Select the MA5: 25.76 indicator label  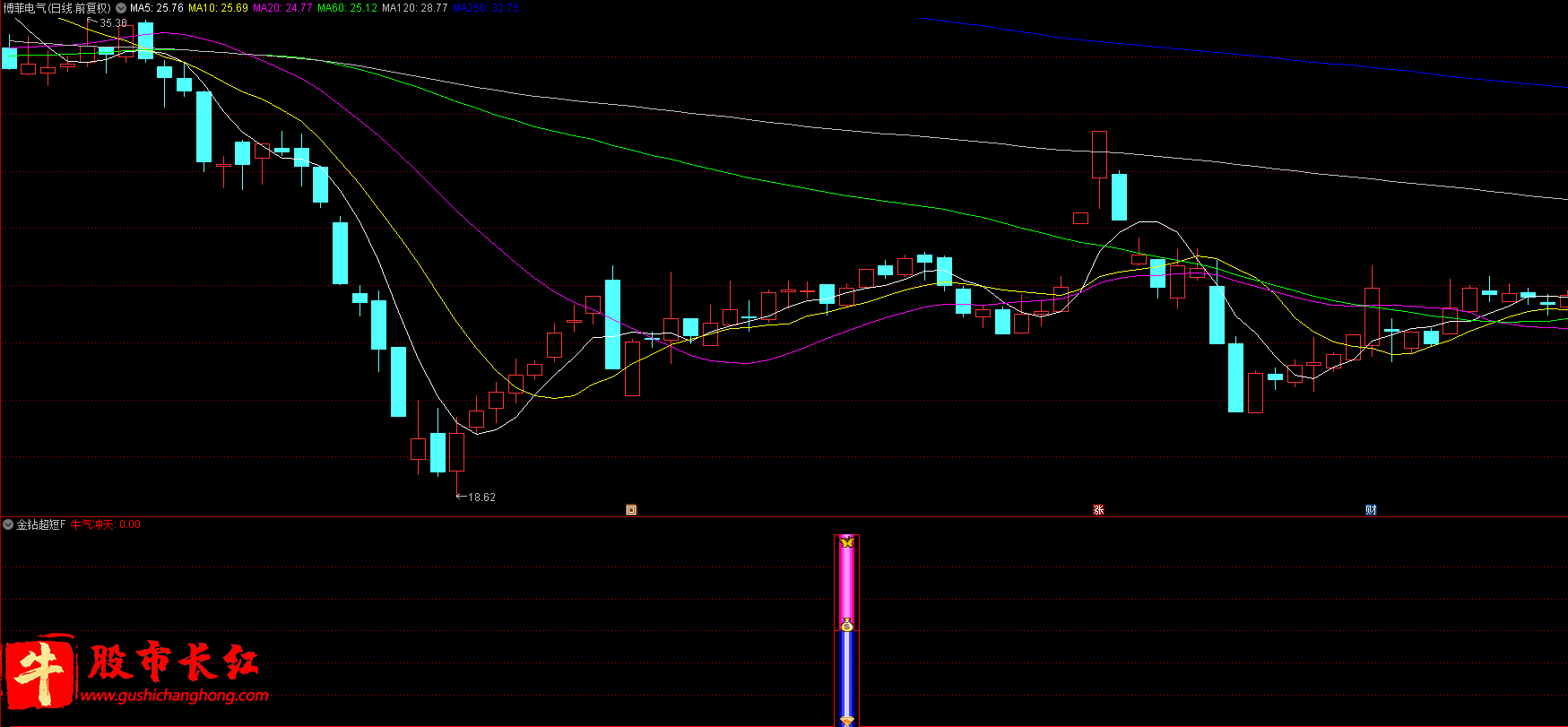pos(157,8)
